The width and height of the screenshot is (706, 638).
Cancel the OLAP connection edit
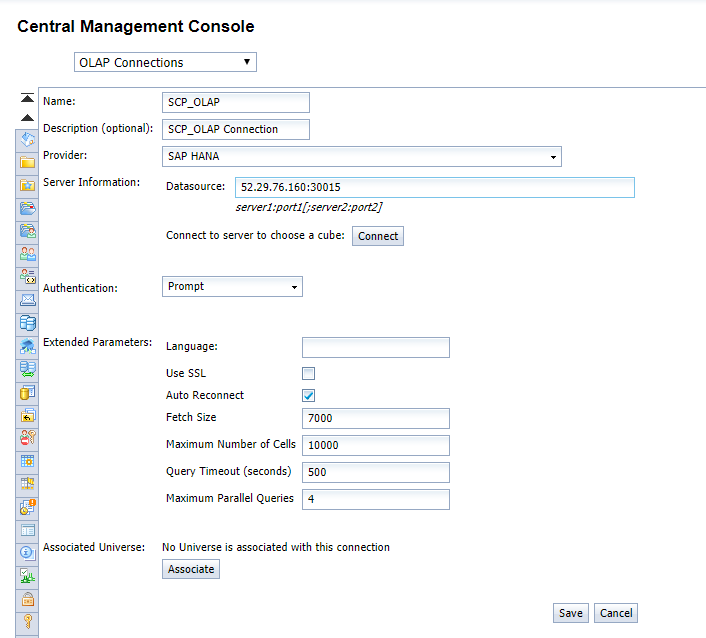615,613
